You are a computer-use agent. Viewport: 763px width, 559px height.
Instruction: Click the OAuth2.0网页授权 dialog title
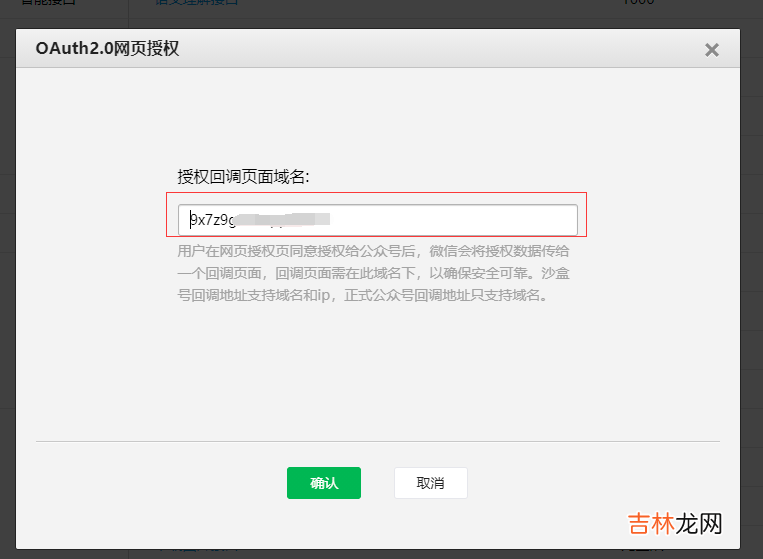coord(107,48)
